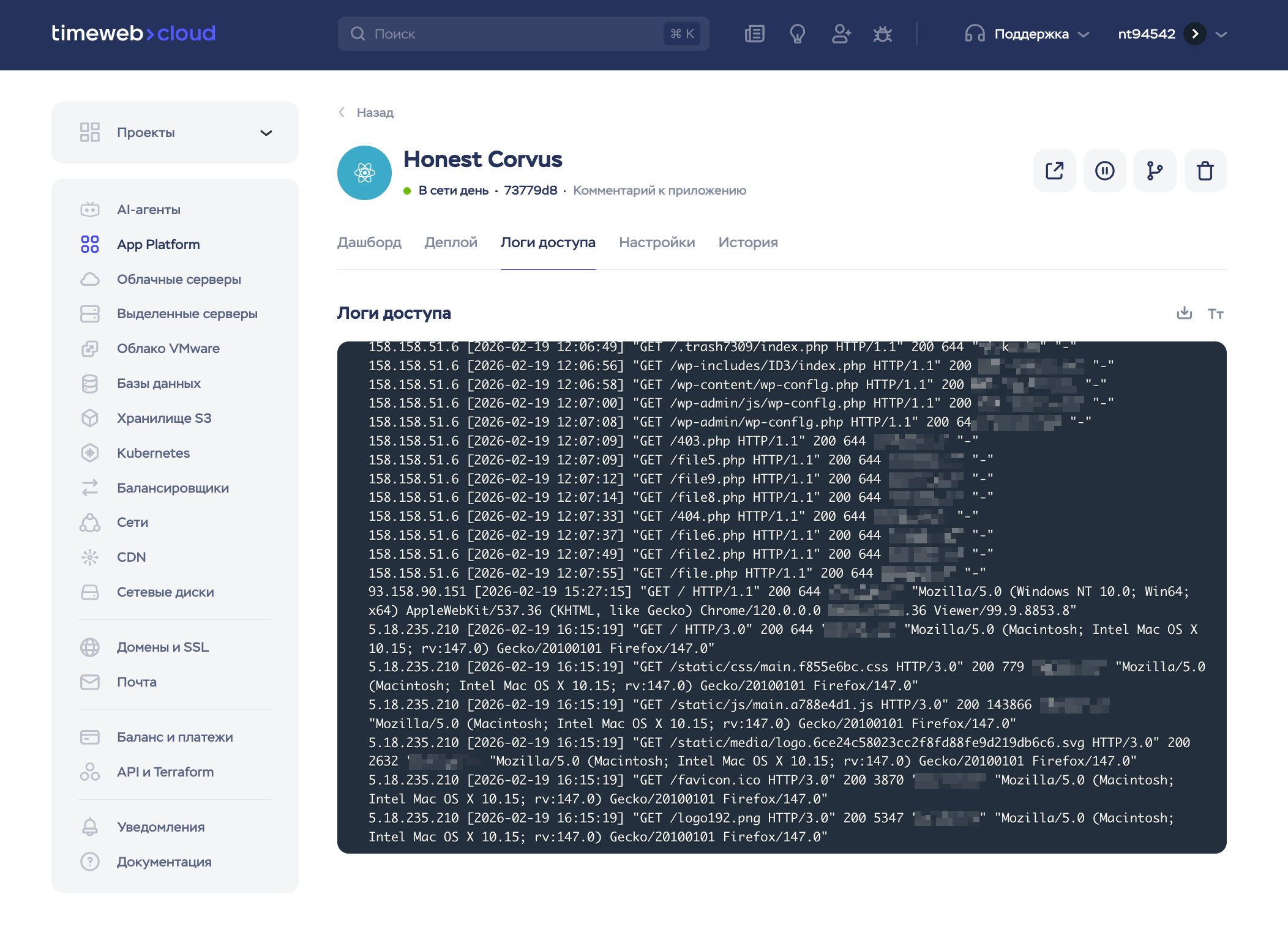
Task: Click the git branch icon button
Action: (1155, 171)
